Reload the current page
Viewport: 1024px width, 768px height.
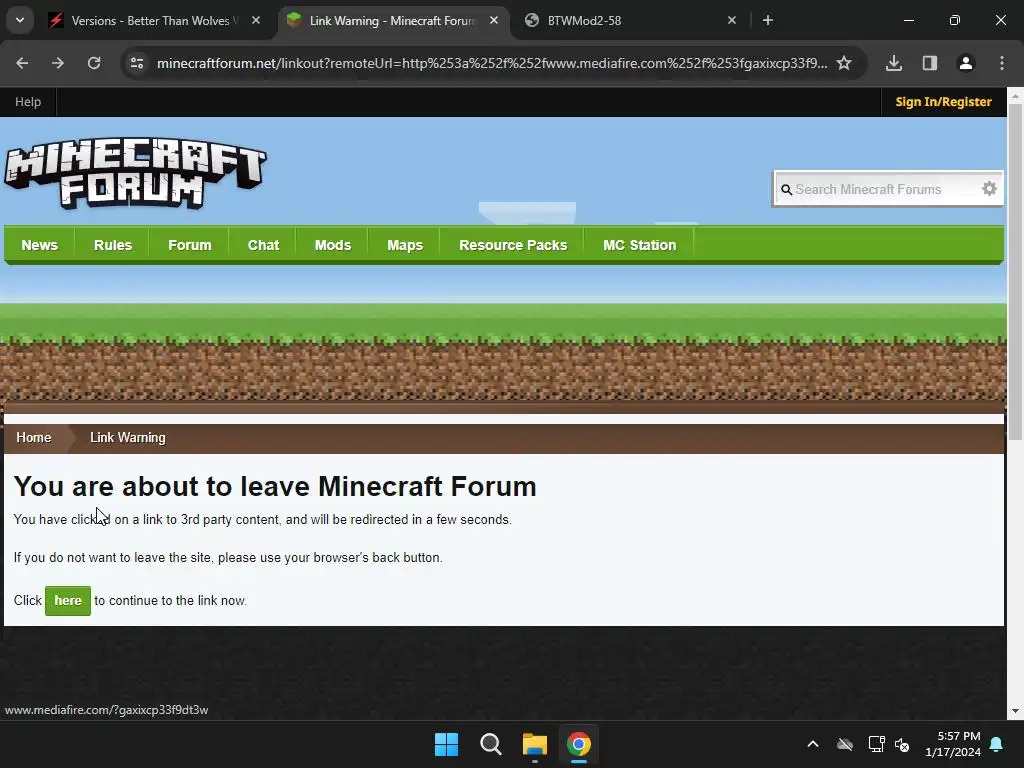click(x=94, y=63)
